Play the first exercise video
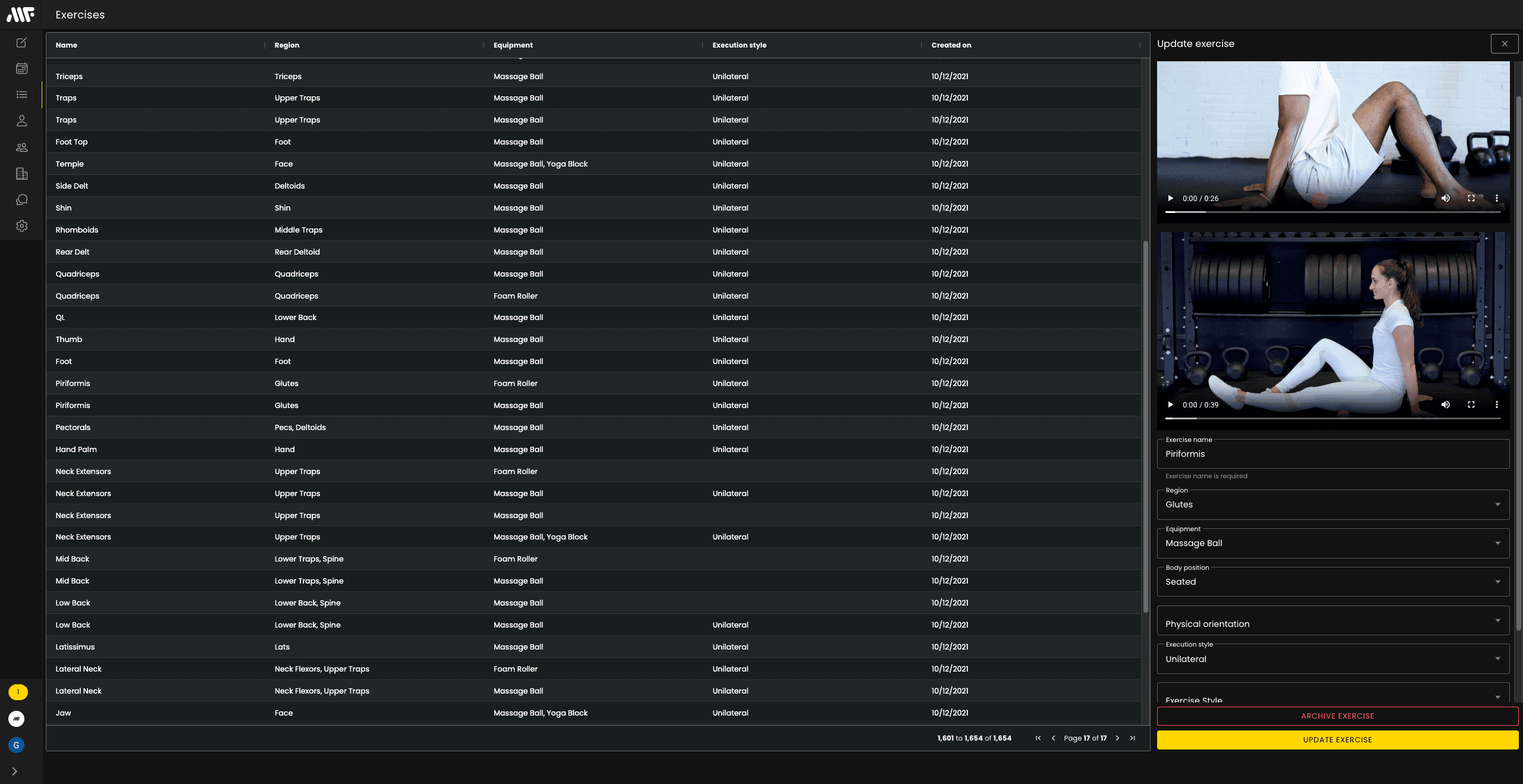Viewport: 1523px width, 784px height. tap(1170, 198)
